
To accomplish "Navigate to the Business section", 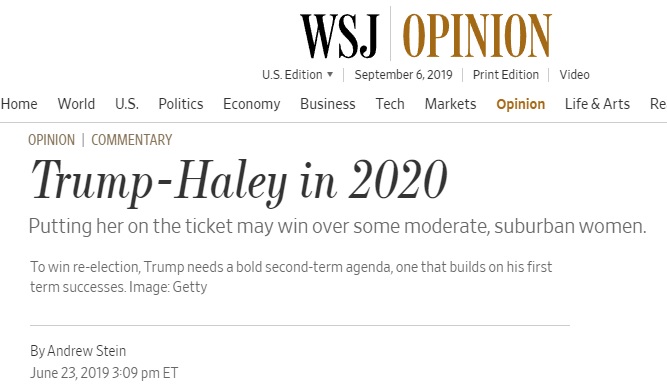I will point(328,104).
